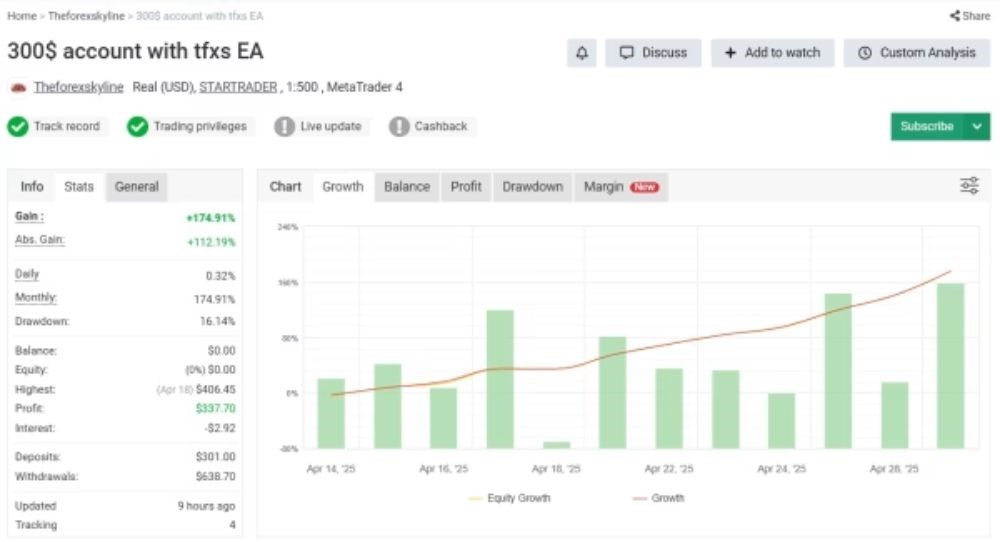Click the Add to watch button

pyautogui.click(x=772, y=53)
